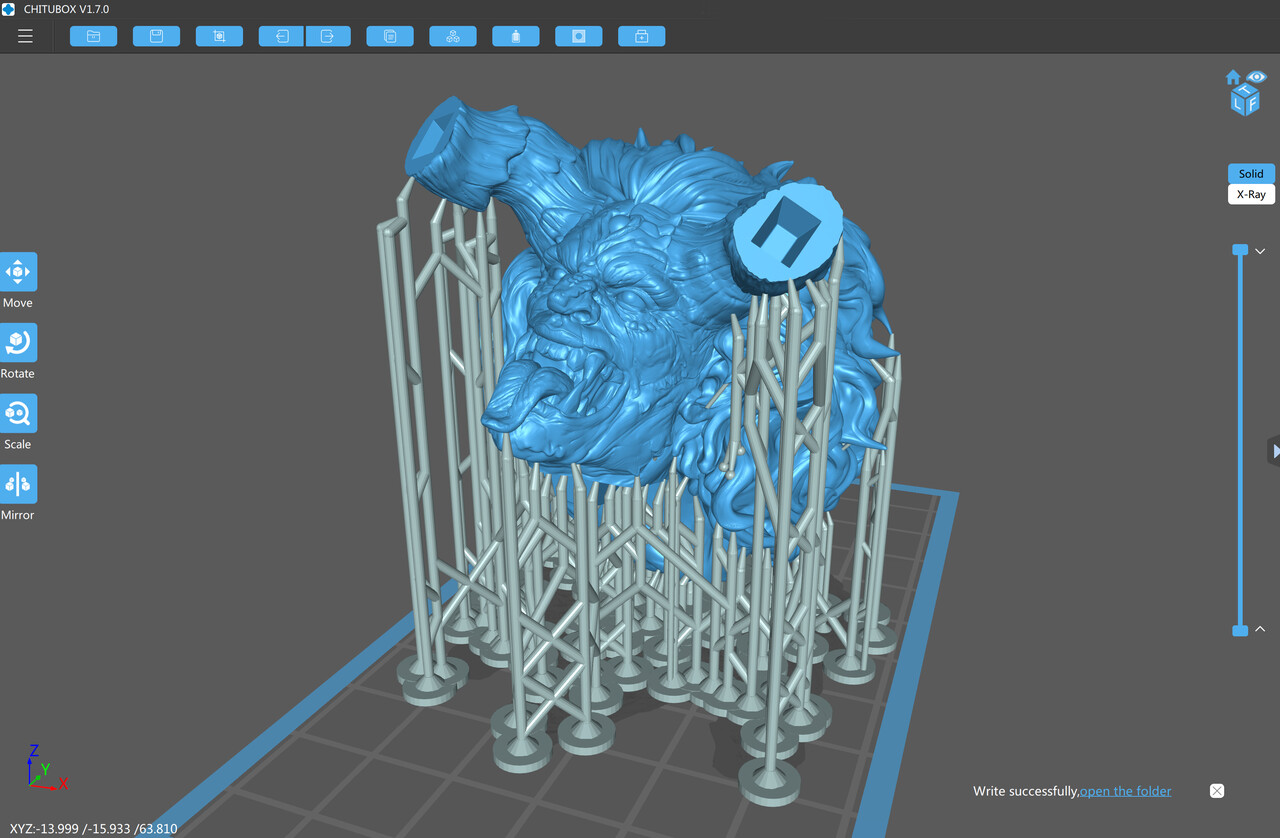Toggle the eye perspective view icon
This screenshot has width=1280, height=838.
pyautogui.click(x=1256, y=76)
